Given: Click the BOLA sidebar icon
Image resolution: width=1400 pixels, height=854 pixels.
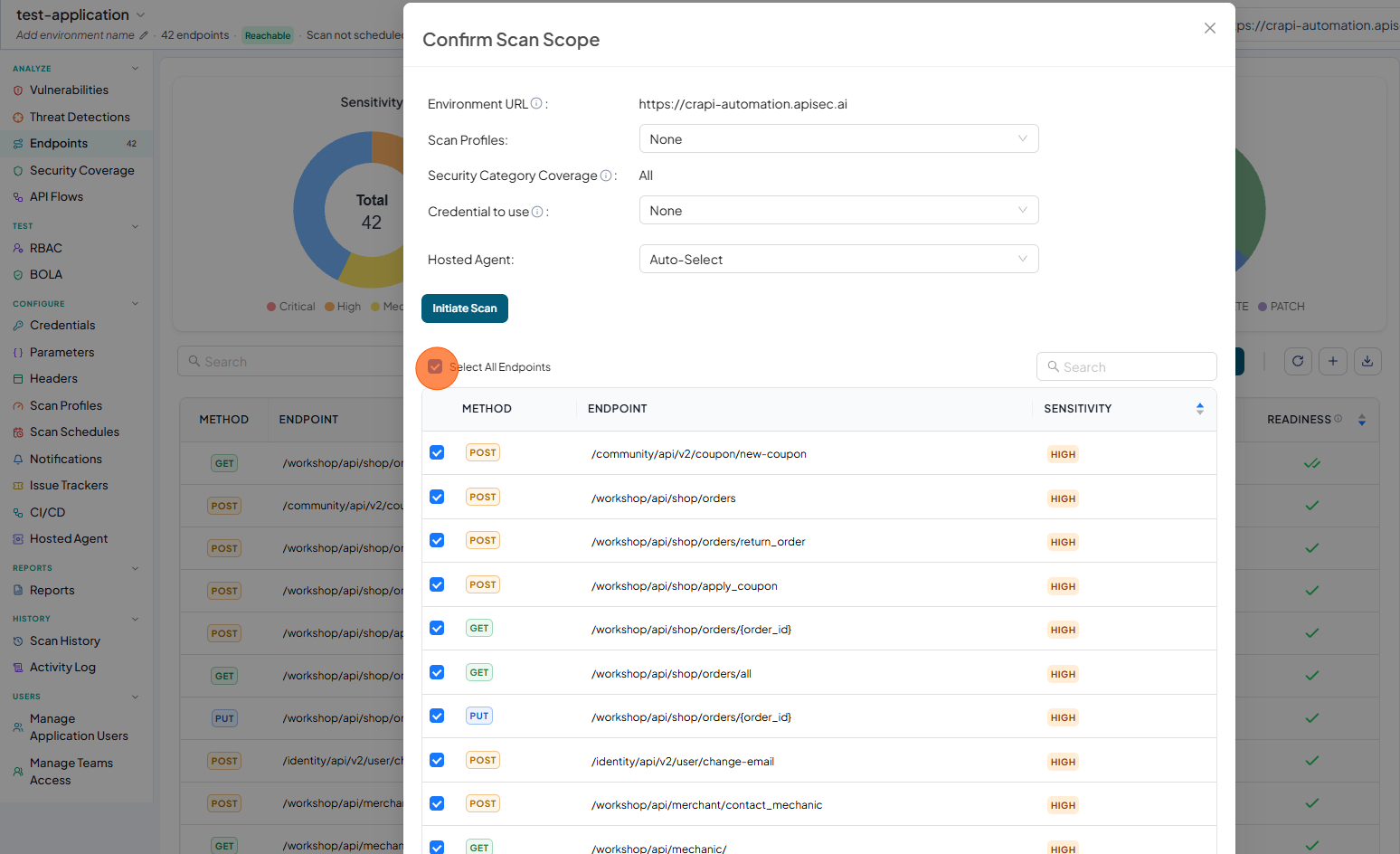Looking at the screenshot, I should tap(18, 275).
